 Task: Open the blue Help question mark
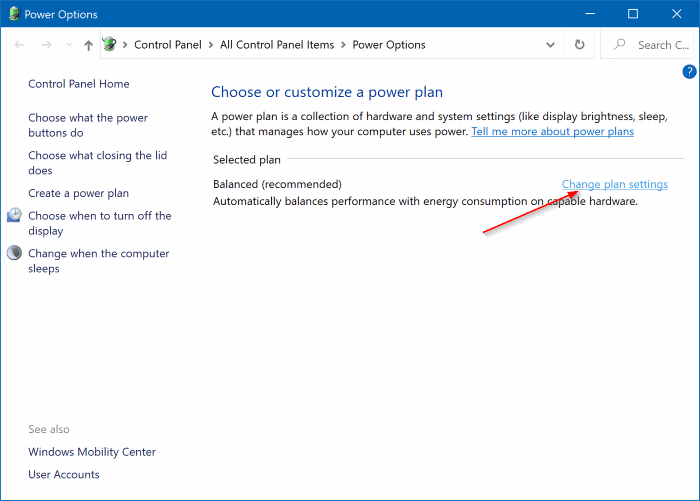pyautogui.click(x=689, y=71)
